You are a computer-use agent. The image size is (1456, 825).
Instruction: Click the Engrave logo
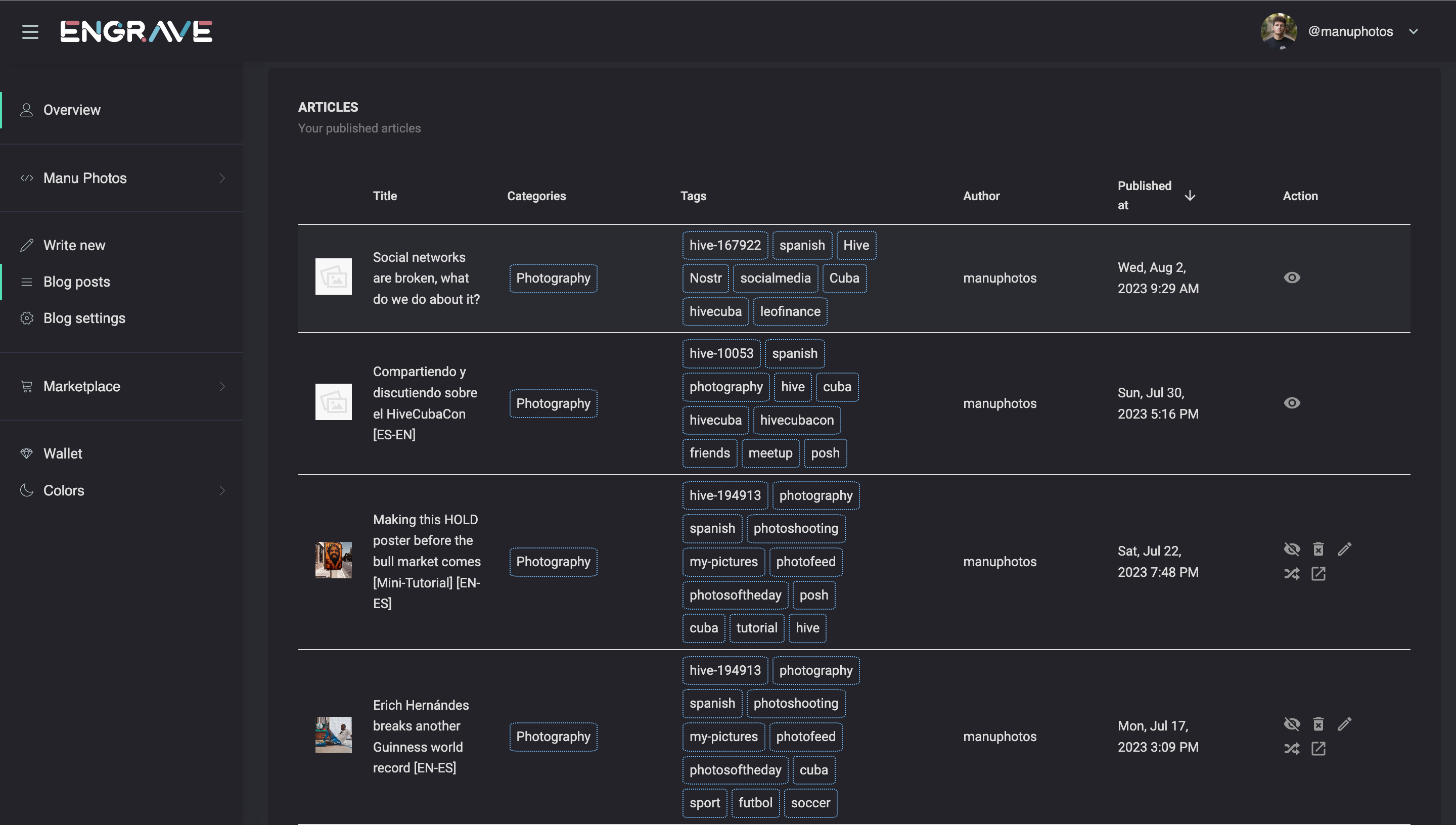[136, 31]
